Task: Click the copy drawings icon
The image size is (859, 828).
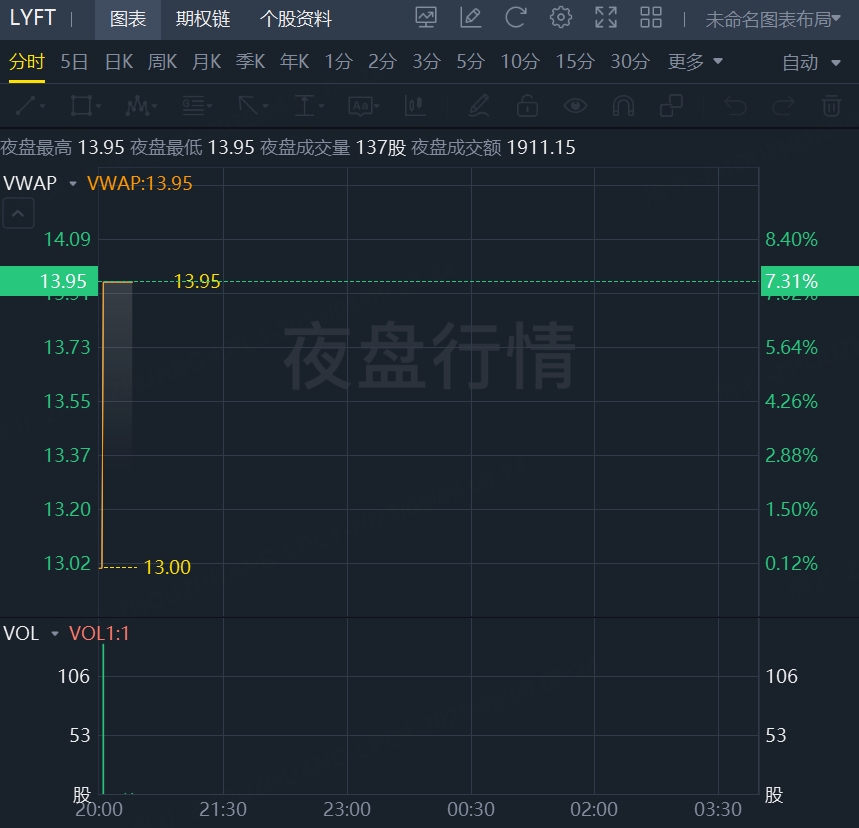Action: [x=671, y=105]
